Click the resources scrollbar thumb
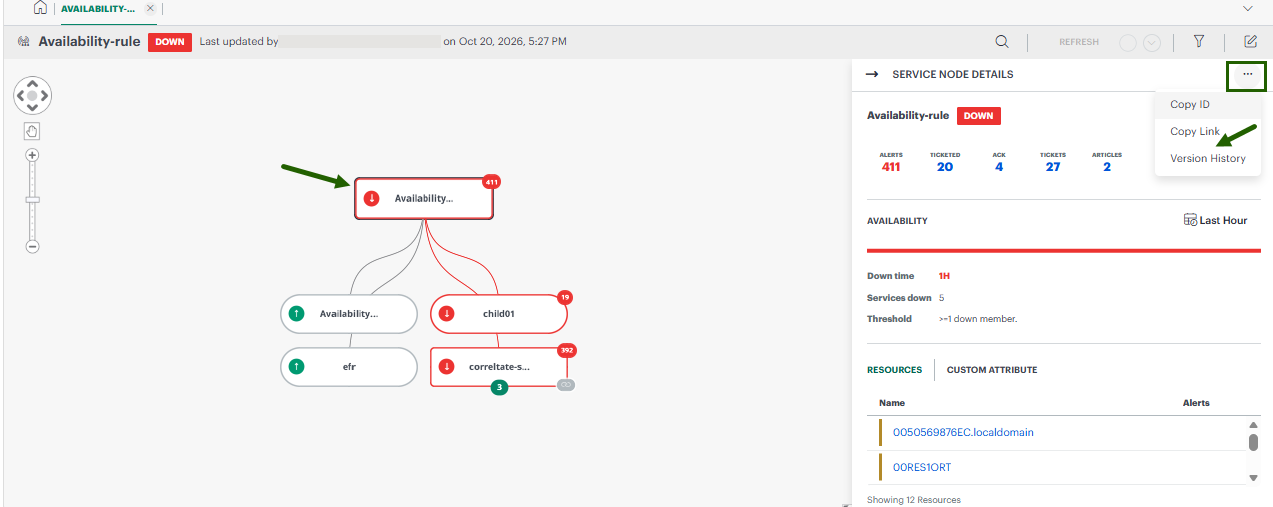Viewport: 1273px width, 507px height. tap(1253, 442)
